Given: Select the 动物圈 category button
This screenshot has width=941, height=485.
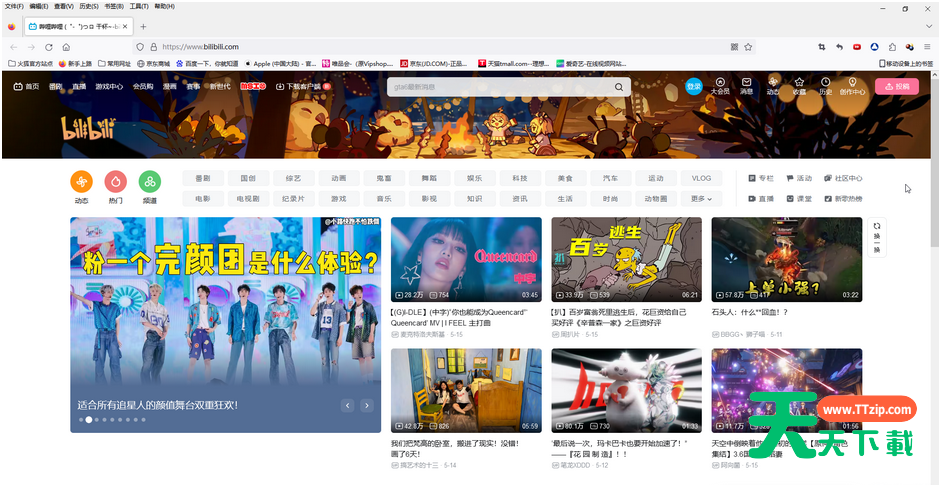Looking at the screenshot, I should 656,199.
